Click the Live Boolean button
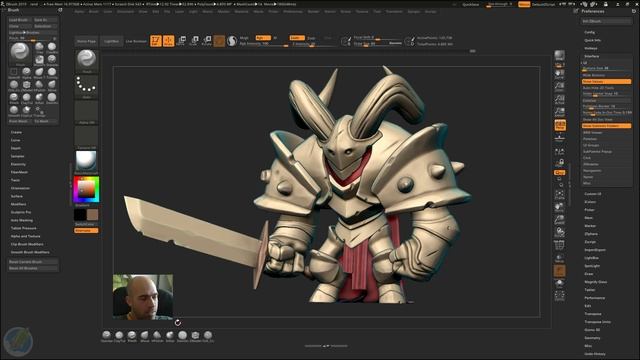 tap(136, 41)
